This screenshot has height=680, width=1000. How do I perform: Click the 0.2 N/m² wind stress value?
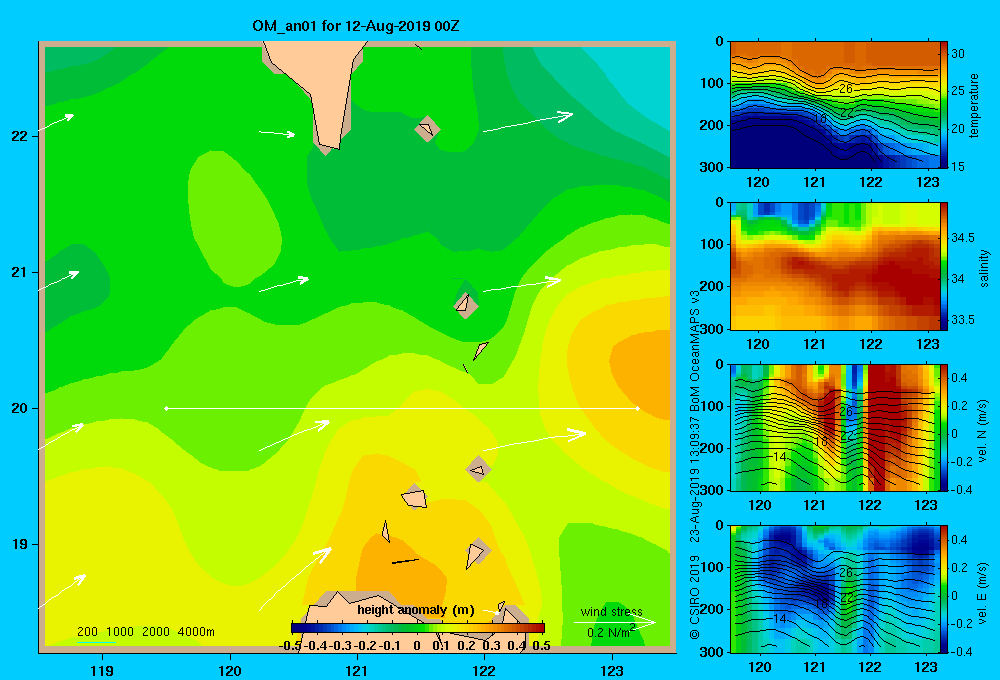(x=611, y=632)
